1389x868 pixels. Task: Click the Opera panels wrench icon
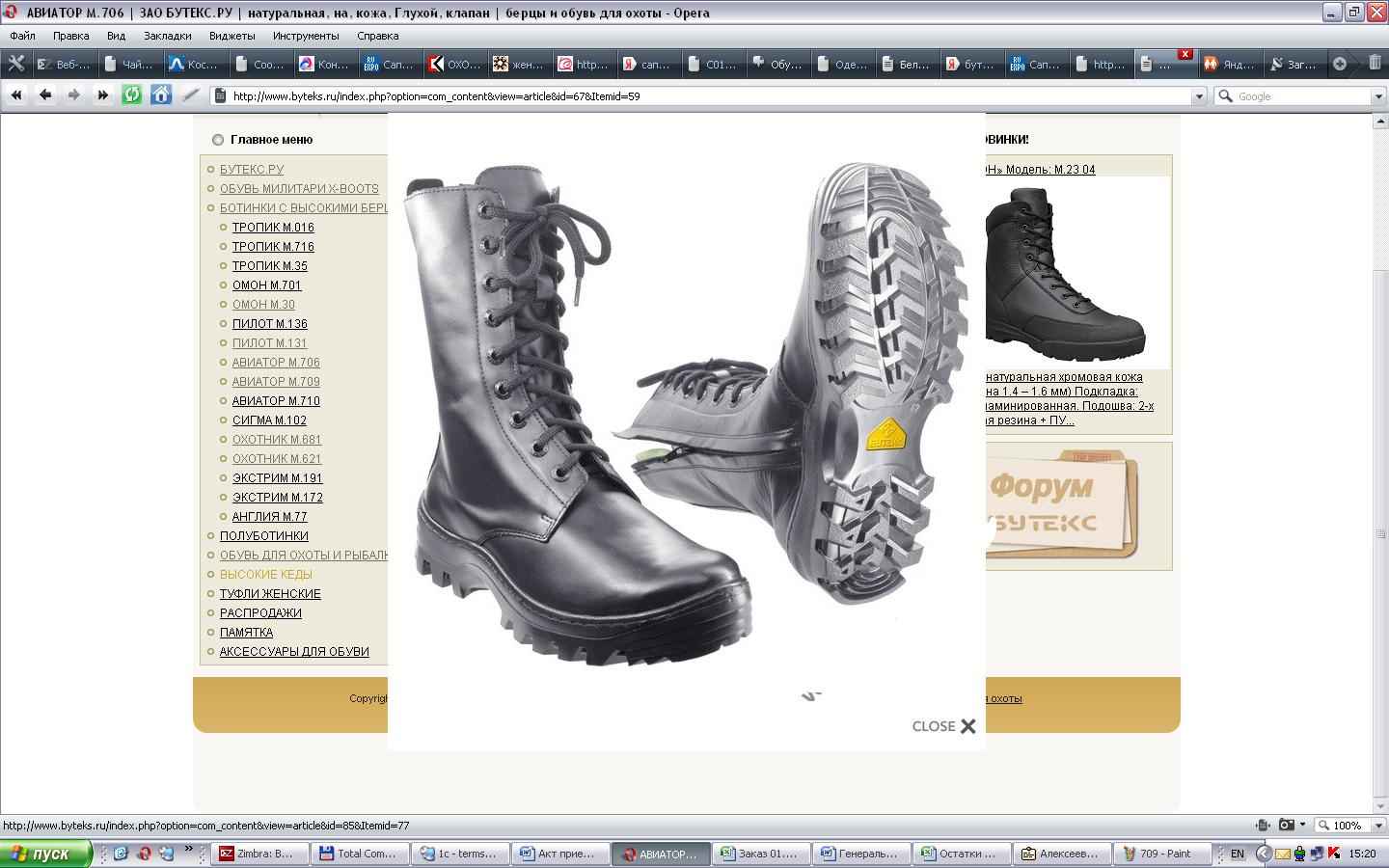[x=15, y=64]
